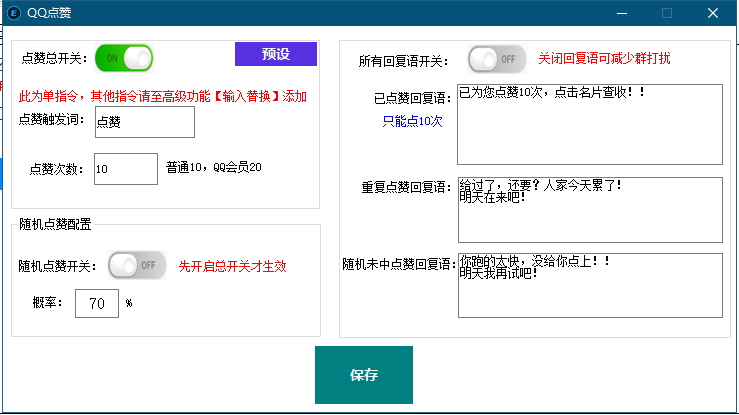Click the 随机点赞配置 group title
This screenshot has width=739, height=415.
pos(56,224)
